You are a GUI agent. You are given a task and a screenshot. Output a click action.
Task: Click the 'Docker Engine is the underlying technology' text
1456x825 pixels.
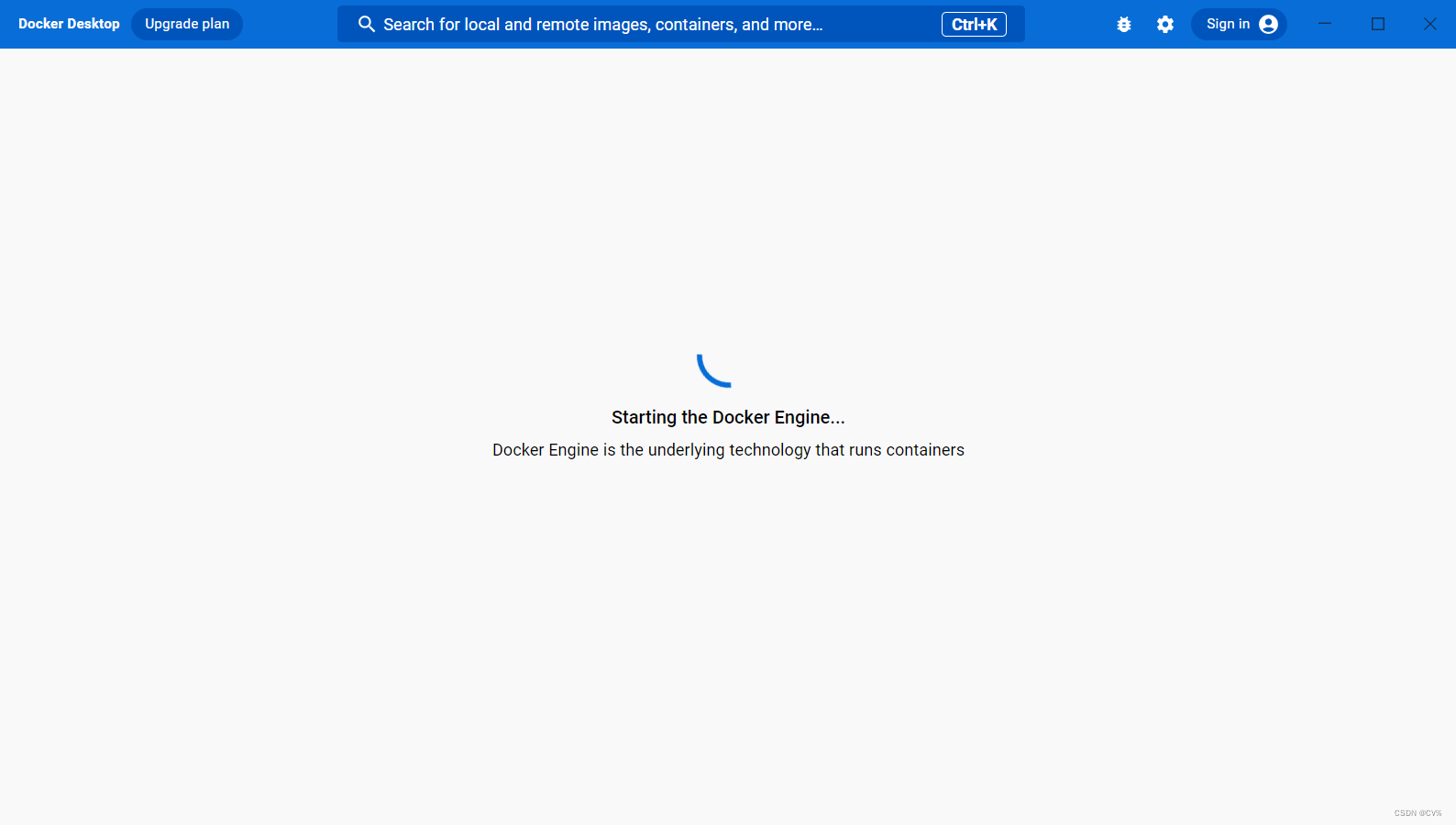(x=728, y=450)
